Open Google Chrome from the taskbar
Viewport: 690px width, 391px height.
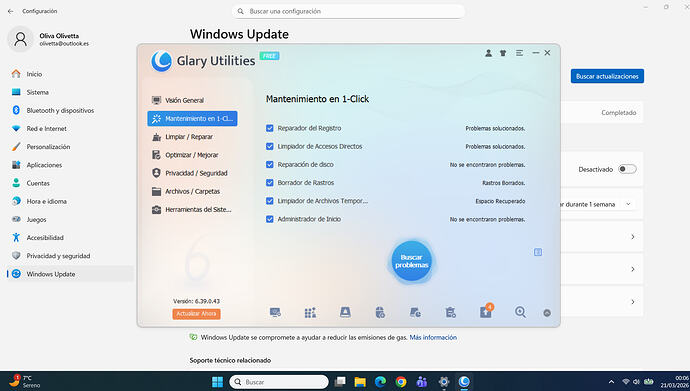400,382
